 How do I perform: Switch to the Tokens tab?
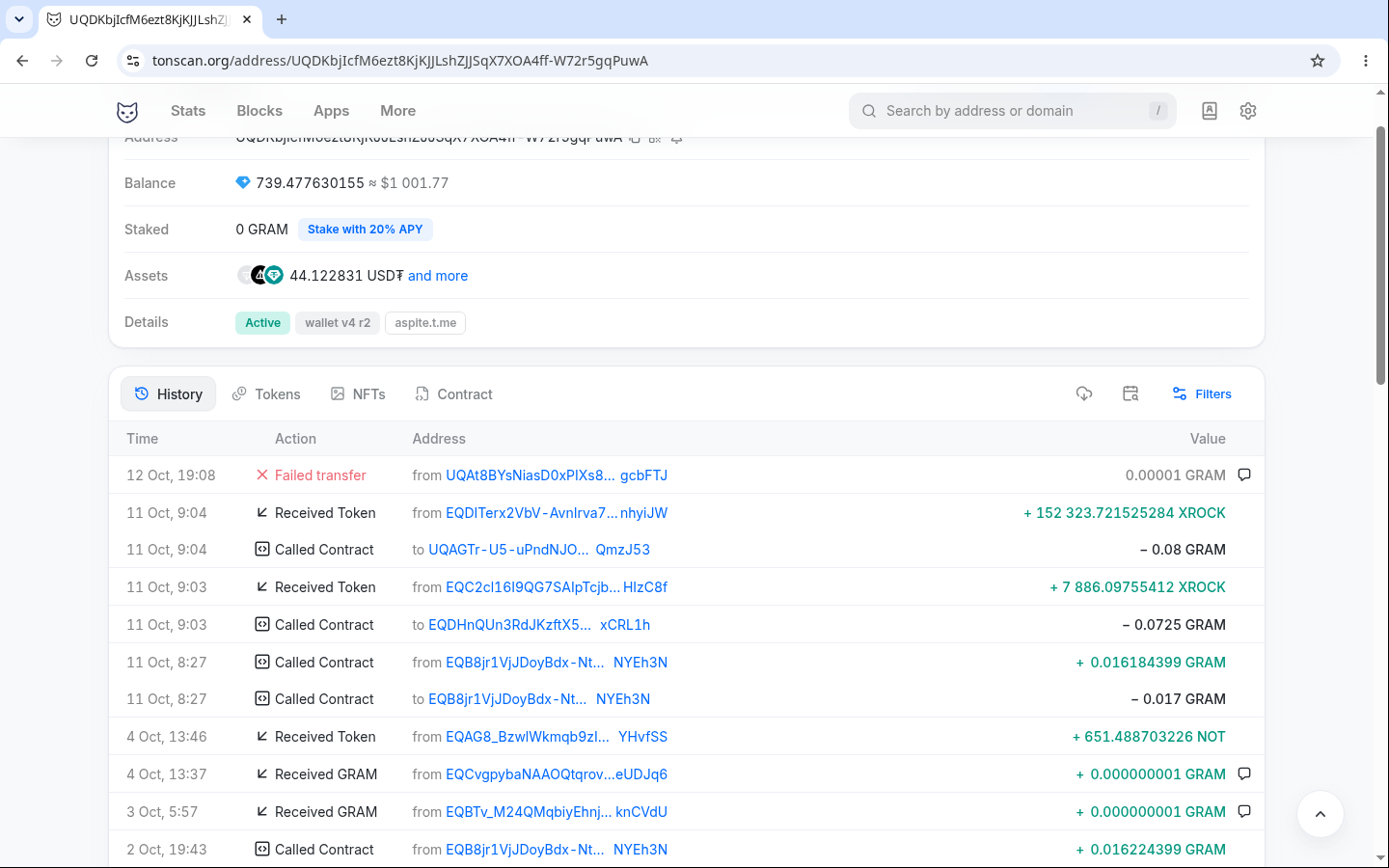point(266,393)
